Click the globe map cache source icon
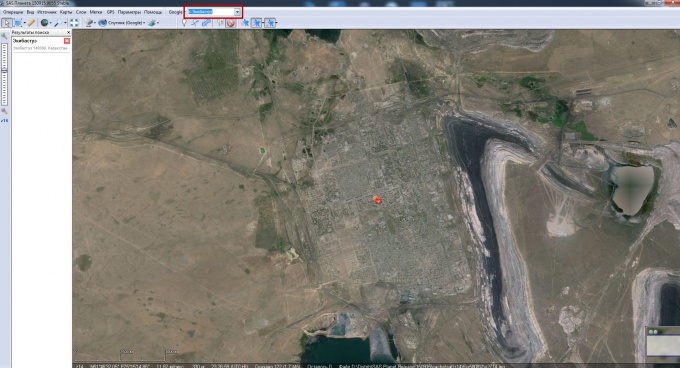680x368 pixels. click(44, 23)
